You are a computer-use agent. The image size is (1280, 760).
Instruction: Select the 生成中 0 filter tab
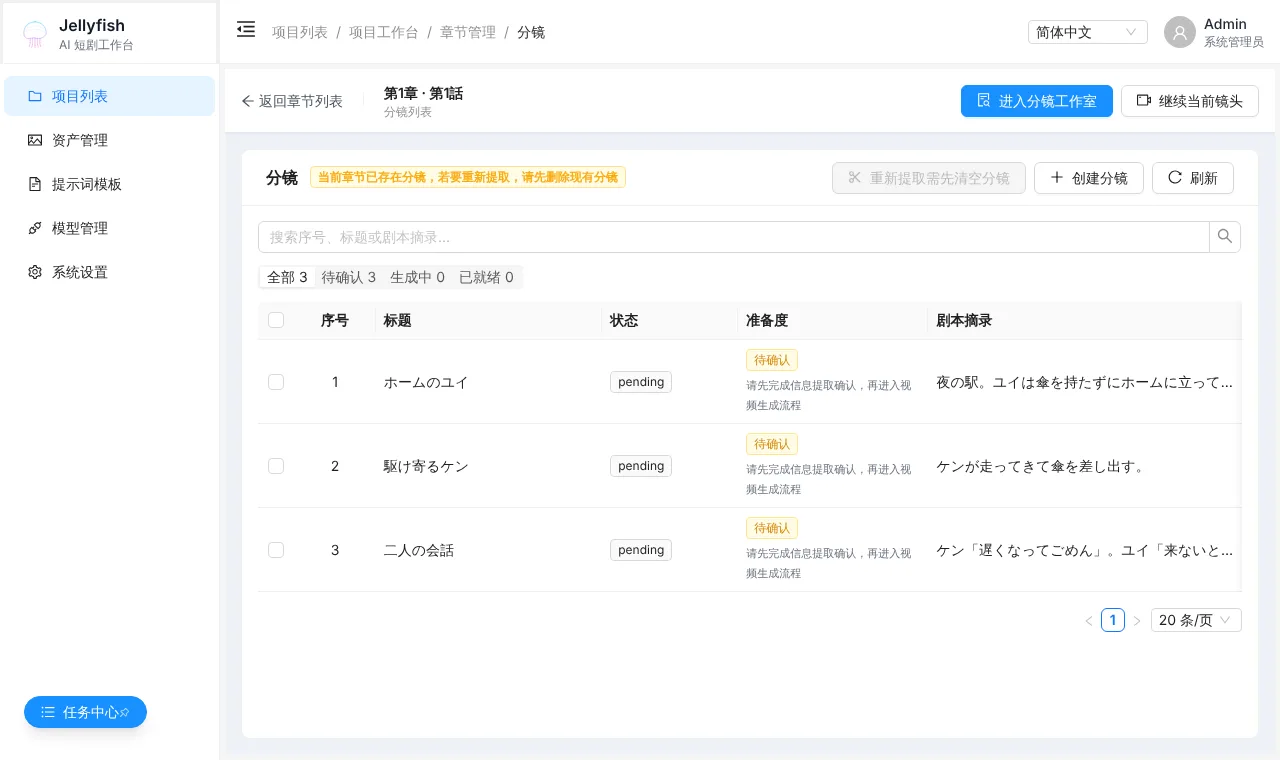(417, 277)
